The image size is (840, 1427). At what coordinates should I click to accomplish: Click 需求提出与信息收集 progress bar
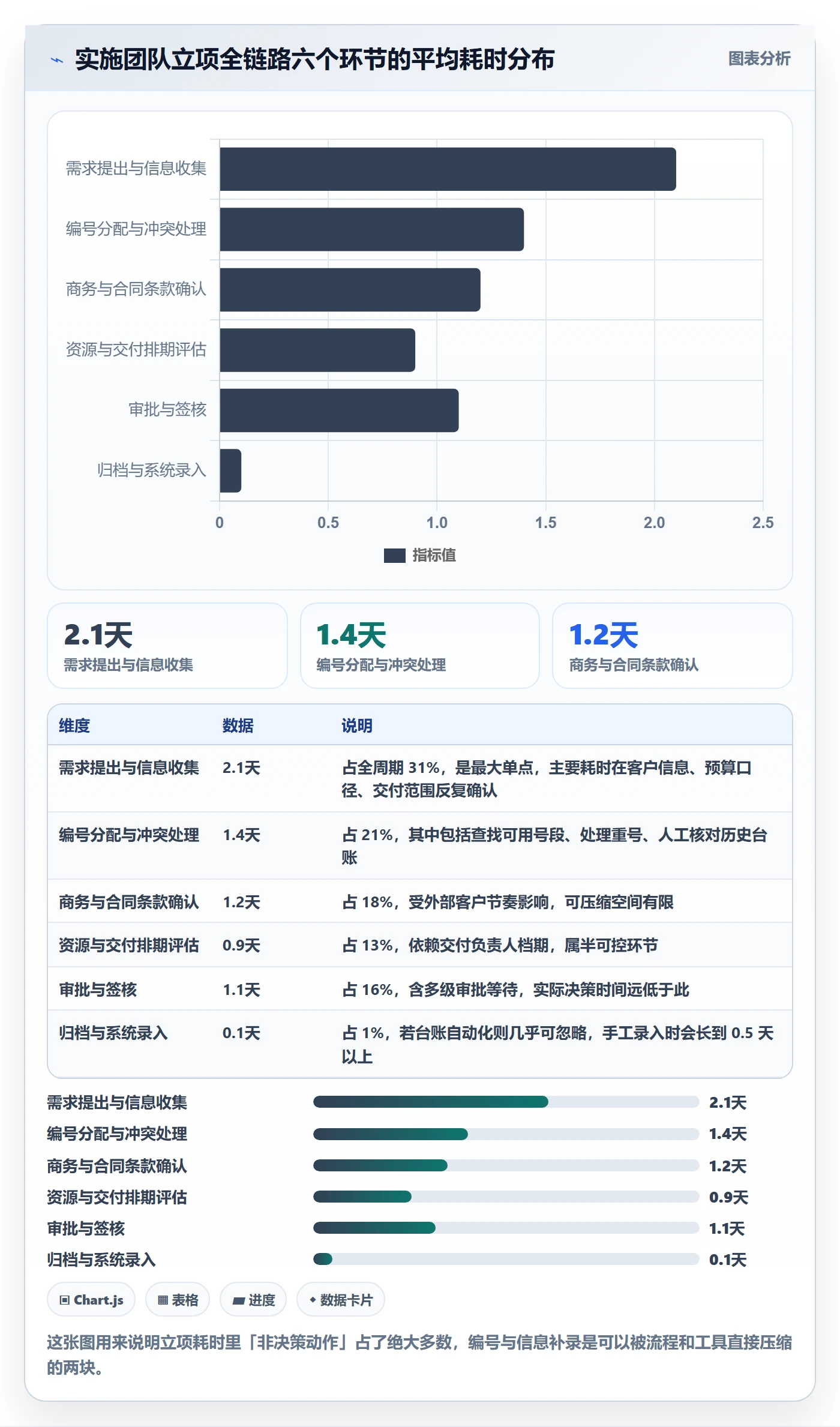(506, 1102)
